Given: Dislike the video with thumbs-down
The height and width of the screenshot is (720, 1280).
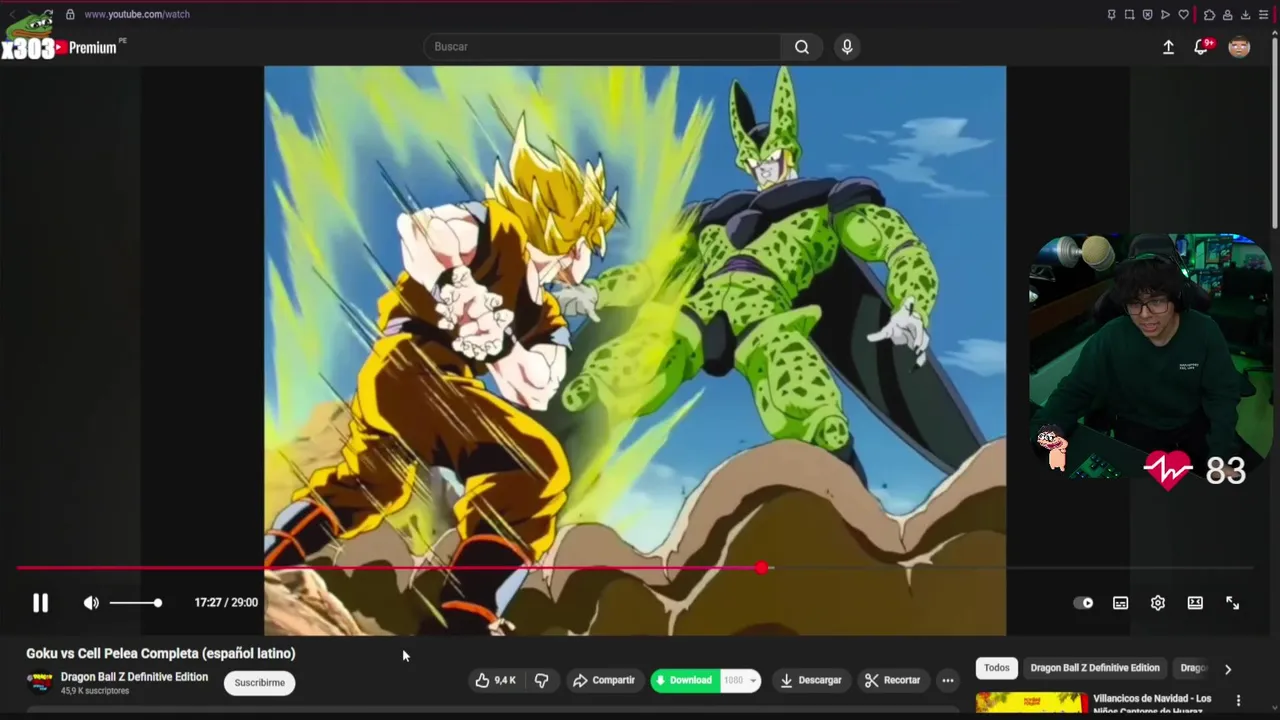Looking at the screenshot, I should tap(542, 680).
